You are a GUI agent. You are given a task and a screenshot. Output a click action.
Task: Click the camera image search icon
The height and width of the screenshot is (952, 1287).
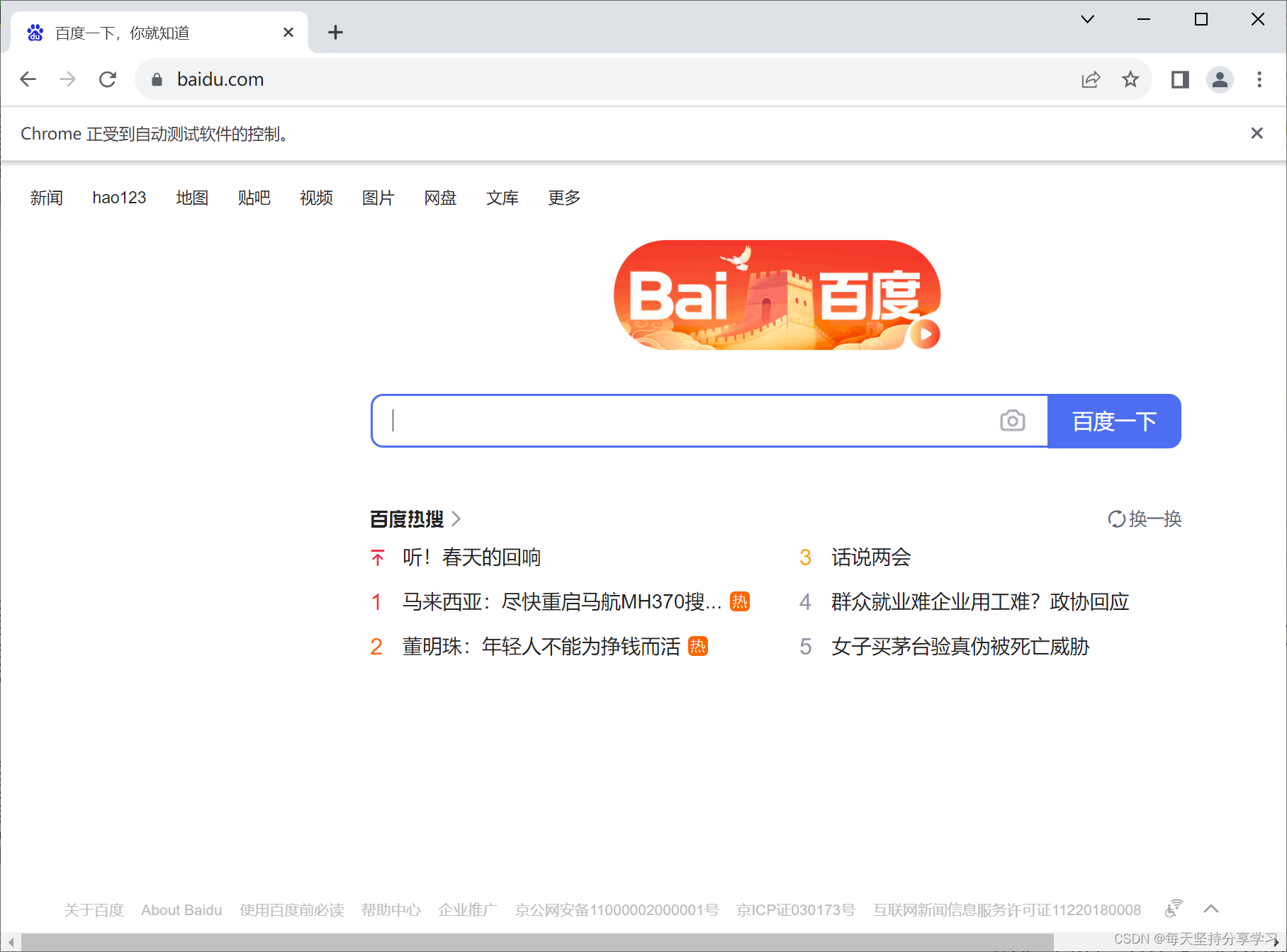tap(1013, 421)
